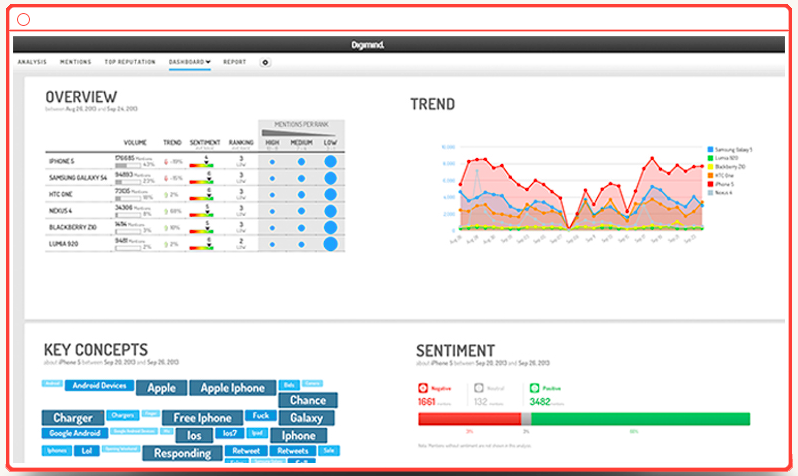Toggle Blackberry Z10 legend entry in Trend chart
Image resolution: width=798 pixels, height=476 pixels.
pos(726,167)
